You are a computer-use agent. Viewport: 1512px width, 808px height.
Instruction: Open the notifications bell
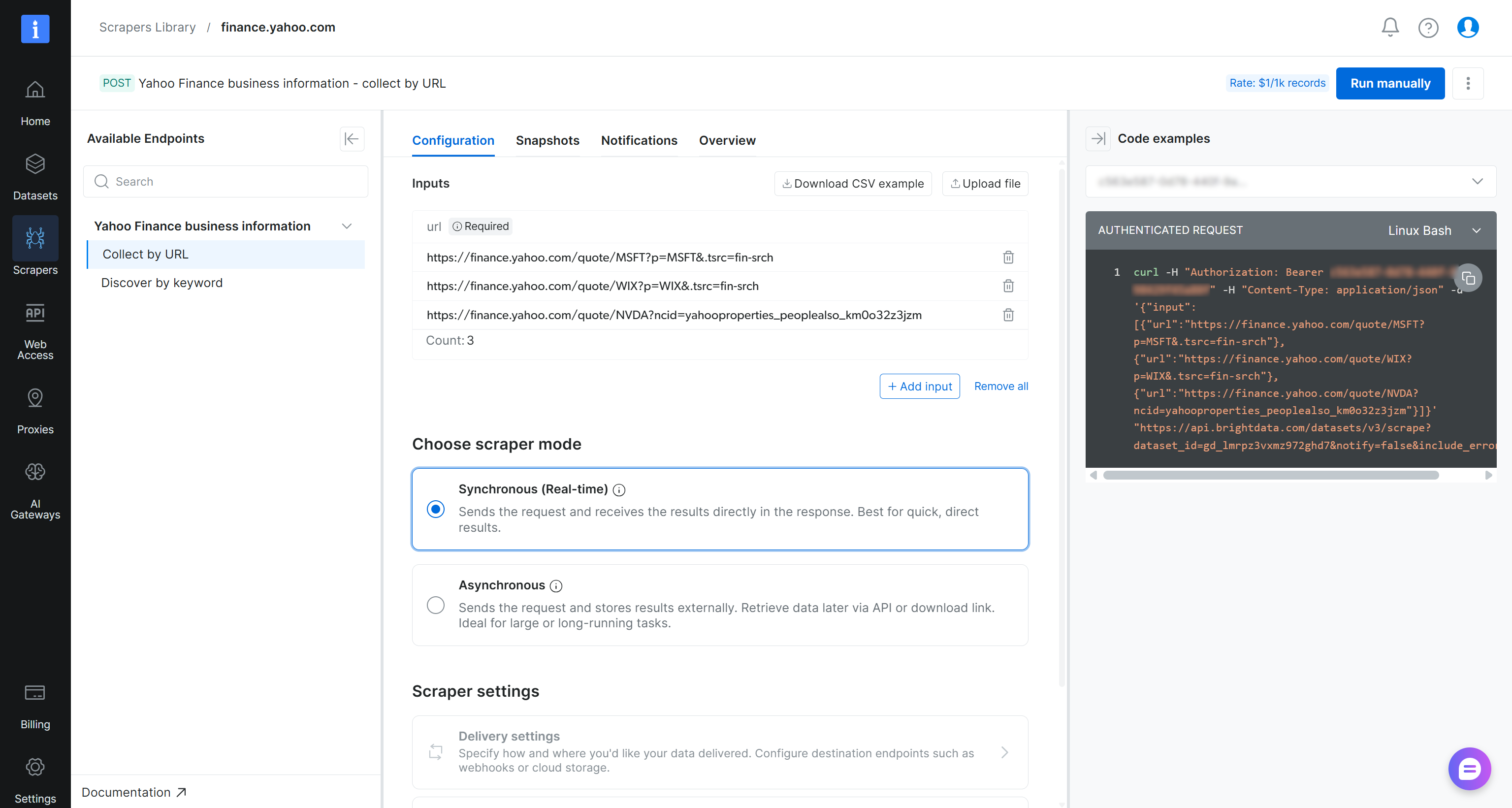pyautogui.click(x=1390, y=27)
